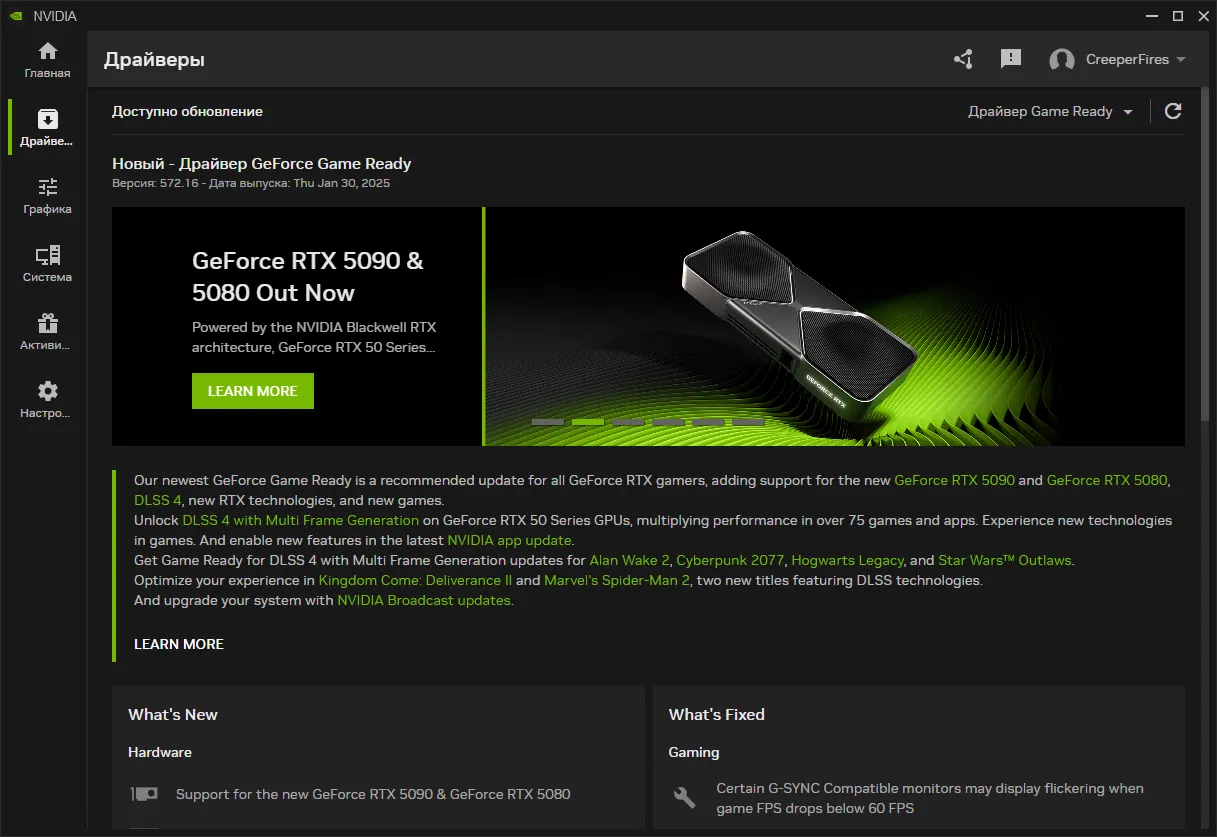Click LEARN MORE below release notes
The width and height of the screenshot is (1217, 837).
point(179,644)
